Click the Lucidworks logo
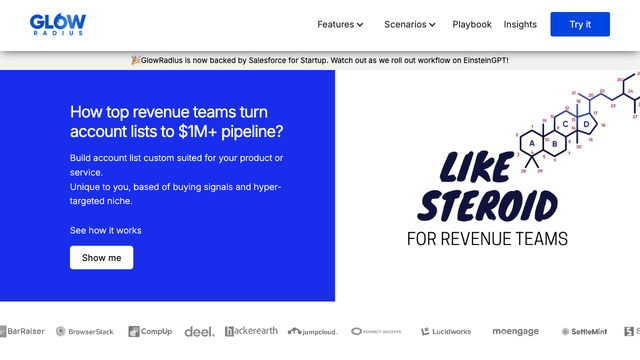 (446, 331)
